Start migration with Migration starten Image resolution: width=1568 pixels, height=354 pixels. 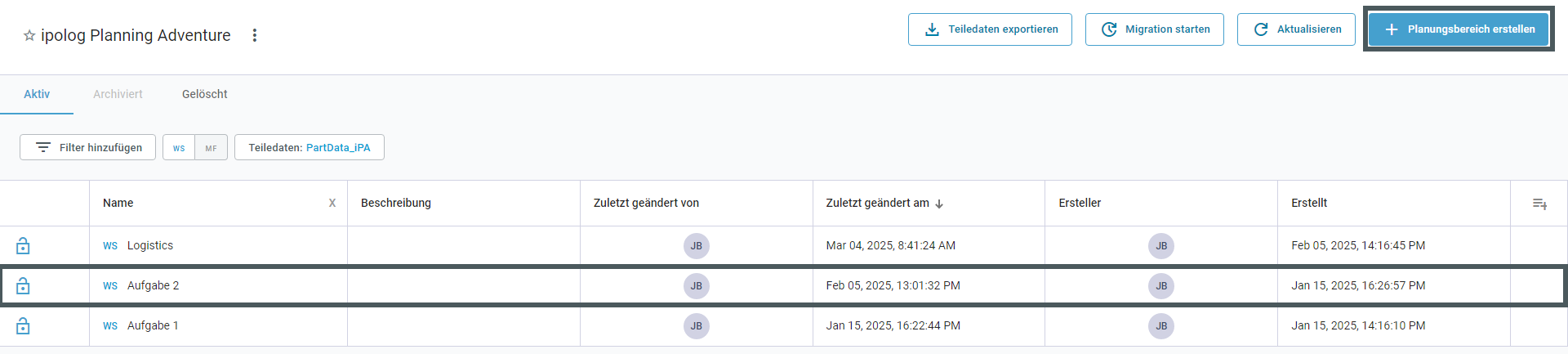(x=1155, y=29)
